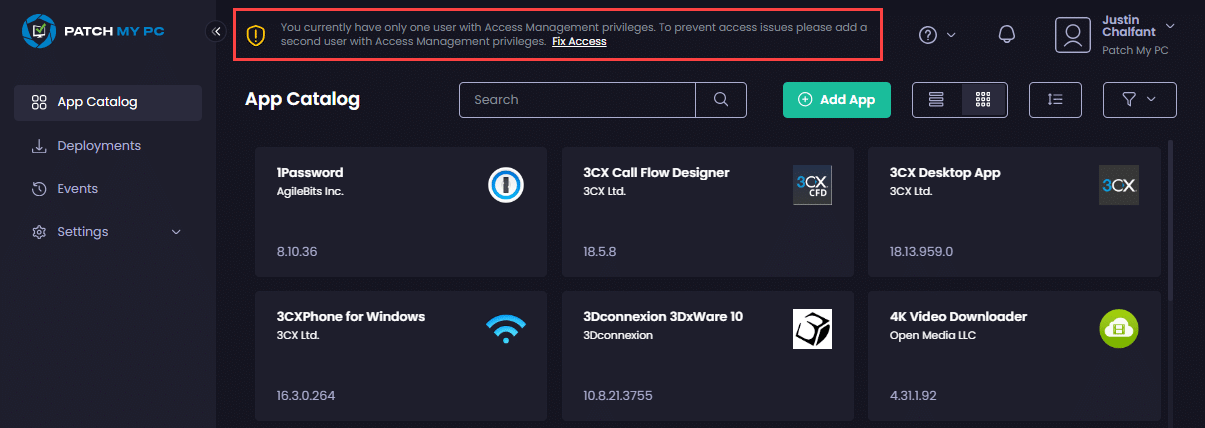
Task: Select the 3Dconnexion 3DxWare cube icon
Action: [812, 329]
